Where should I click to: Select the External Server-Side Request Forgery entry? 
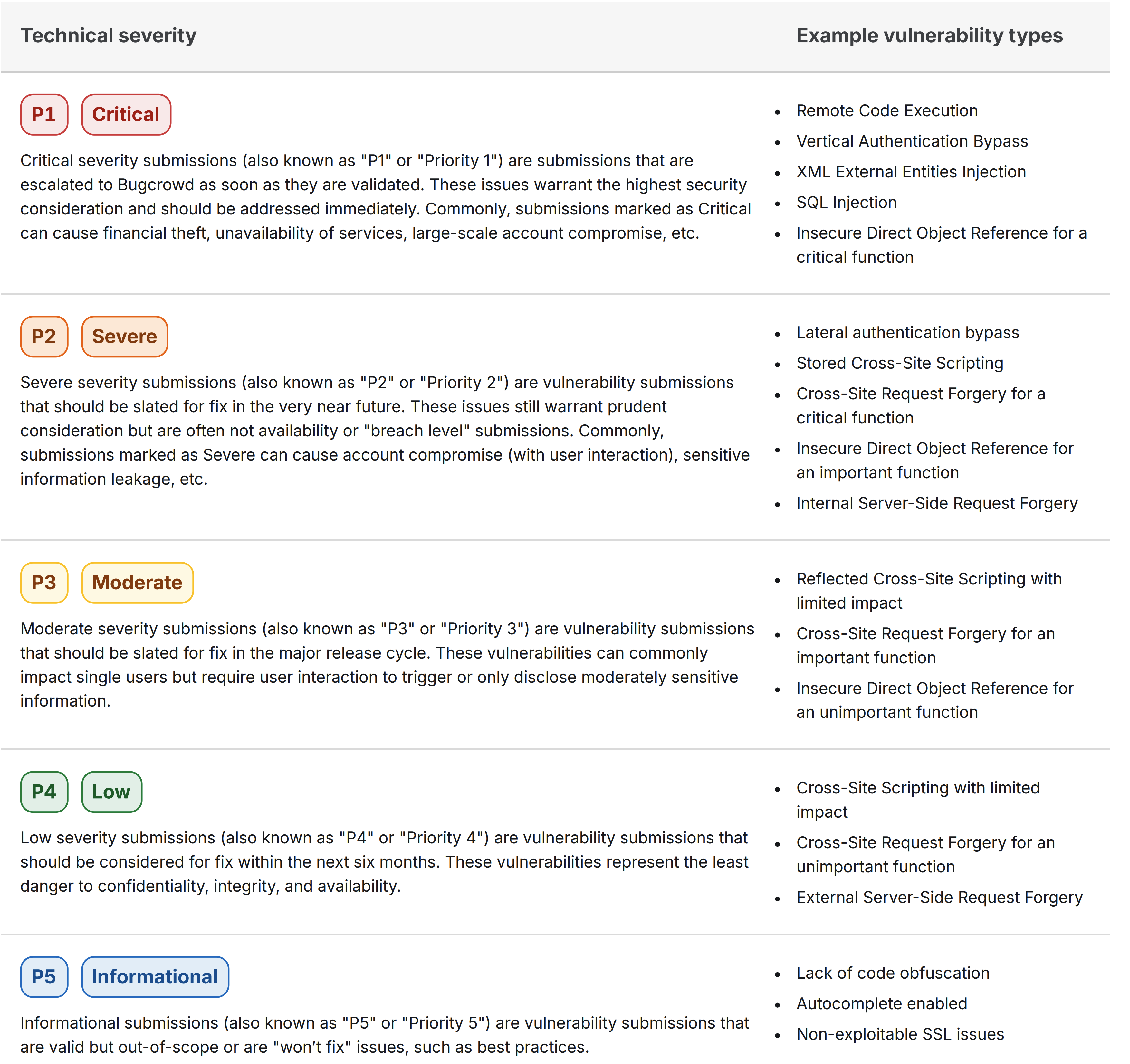coord(940,898)
